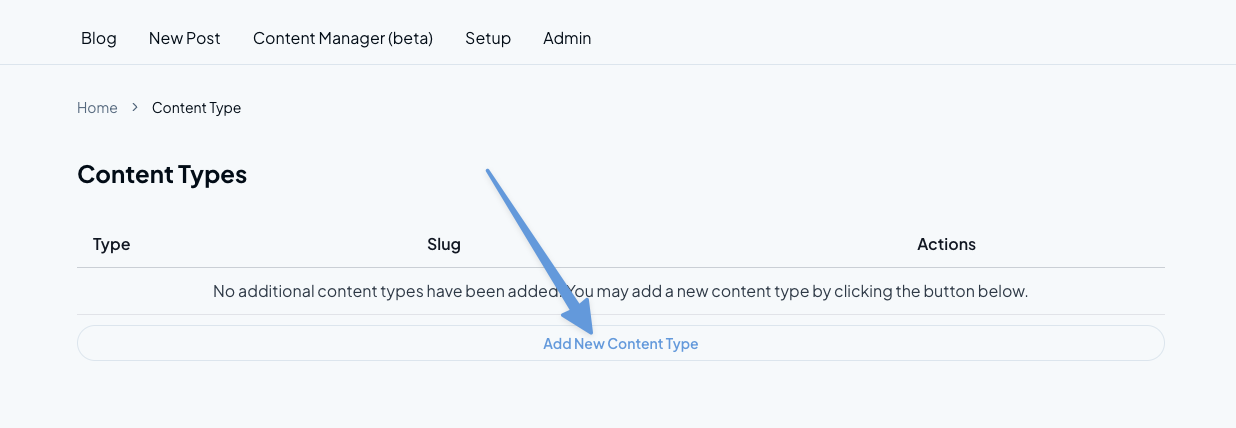
Task: Click the Slug column header
Action: (x=443, y=244)
